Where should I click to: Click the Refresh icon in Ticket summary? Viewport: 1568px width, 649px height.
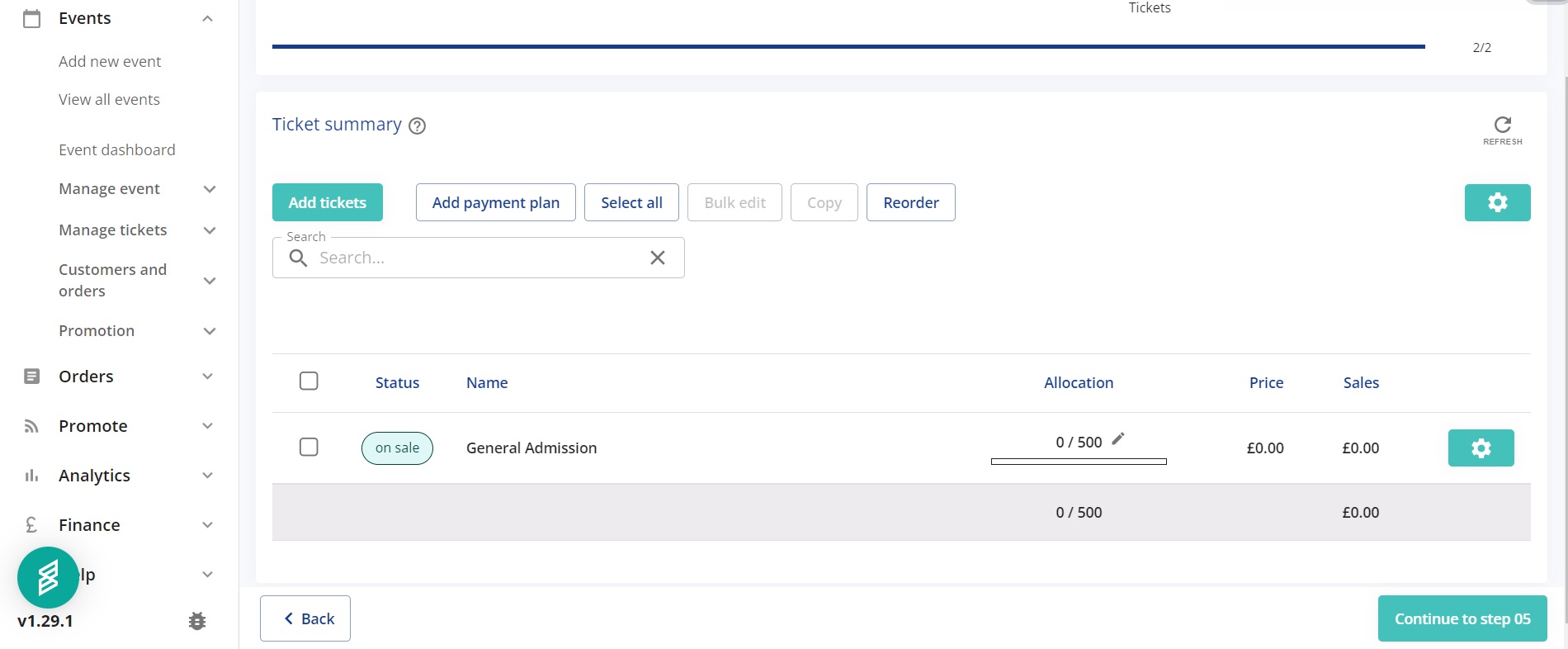coord(1502,125)
